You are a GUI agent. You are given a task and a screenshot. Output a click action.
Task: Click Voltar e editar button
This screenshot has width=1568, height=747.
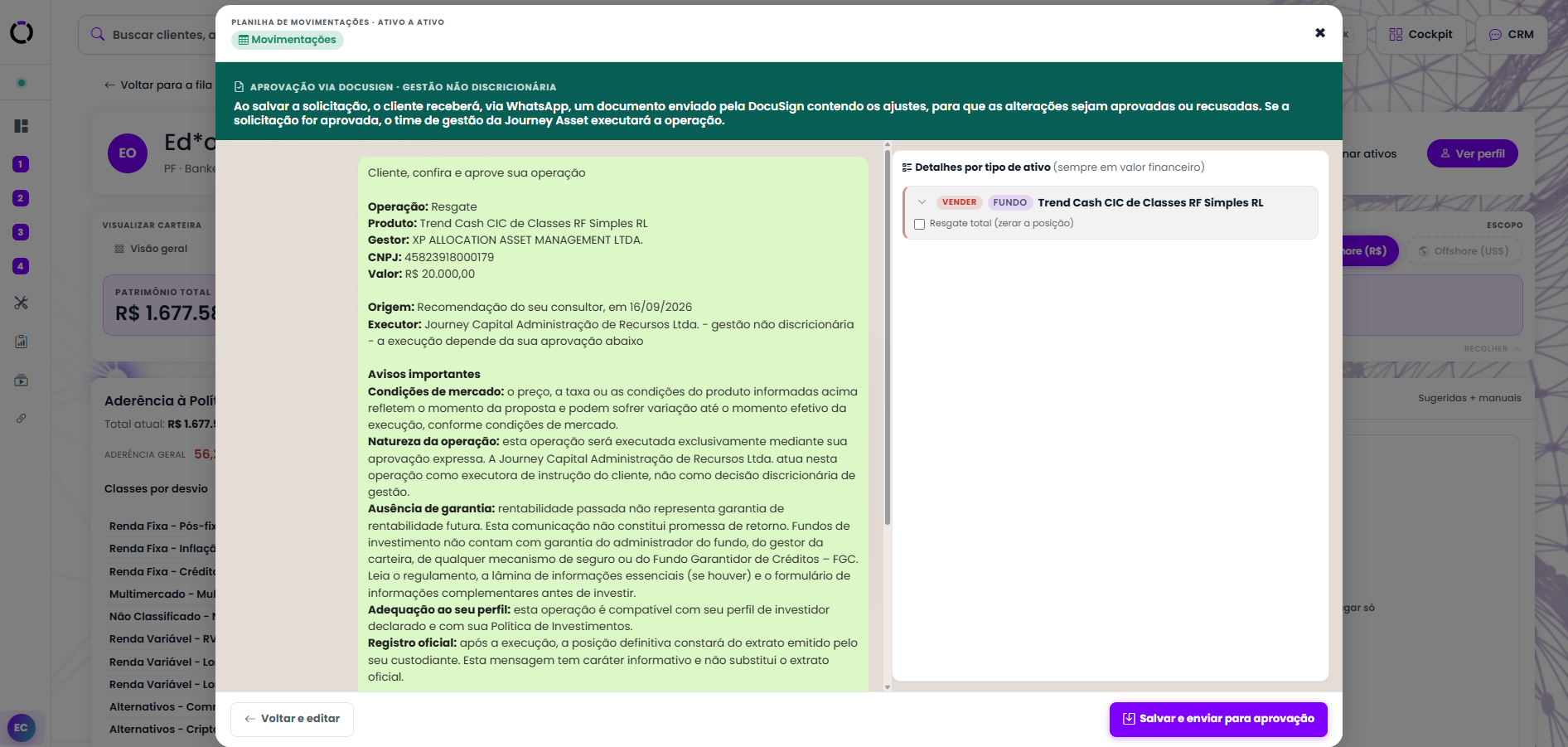(292, 719)
